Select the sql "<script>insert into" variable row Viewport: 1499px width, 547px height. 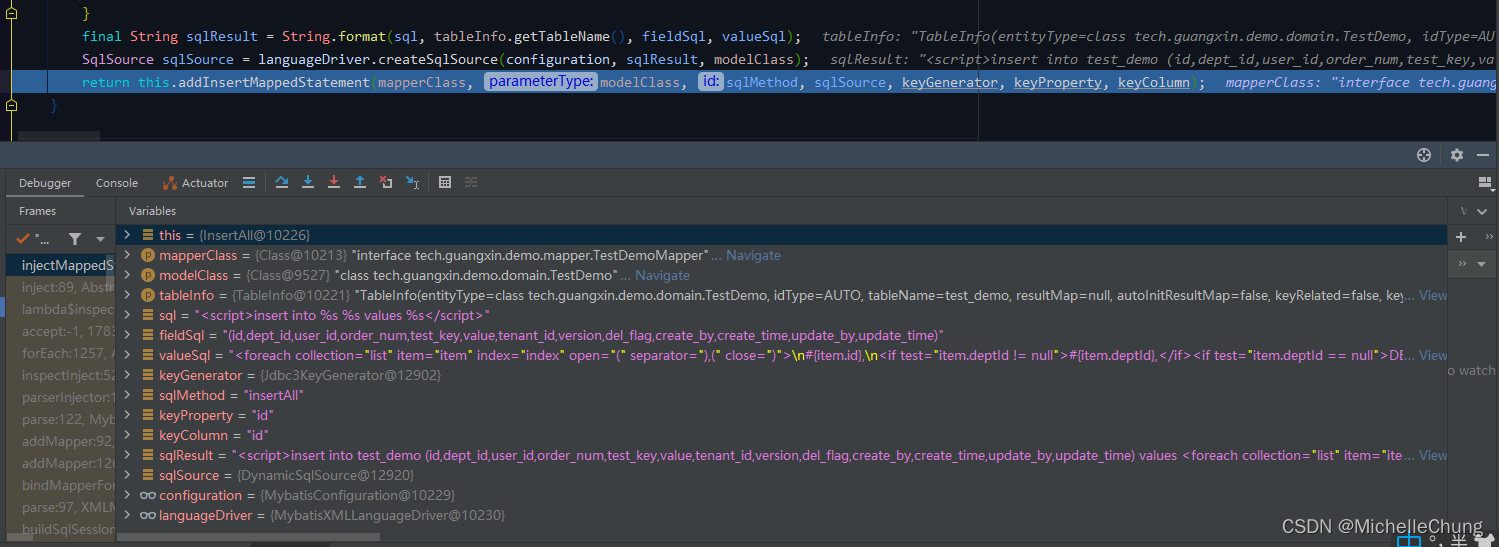(782, 315)
